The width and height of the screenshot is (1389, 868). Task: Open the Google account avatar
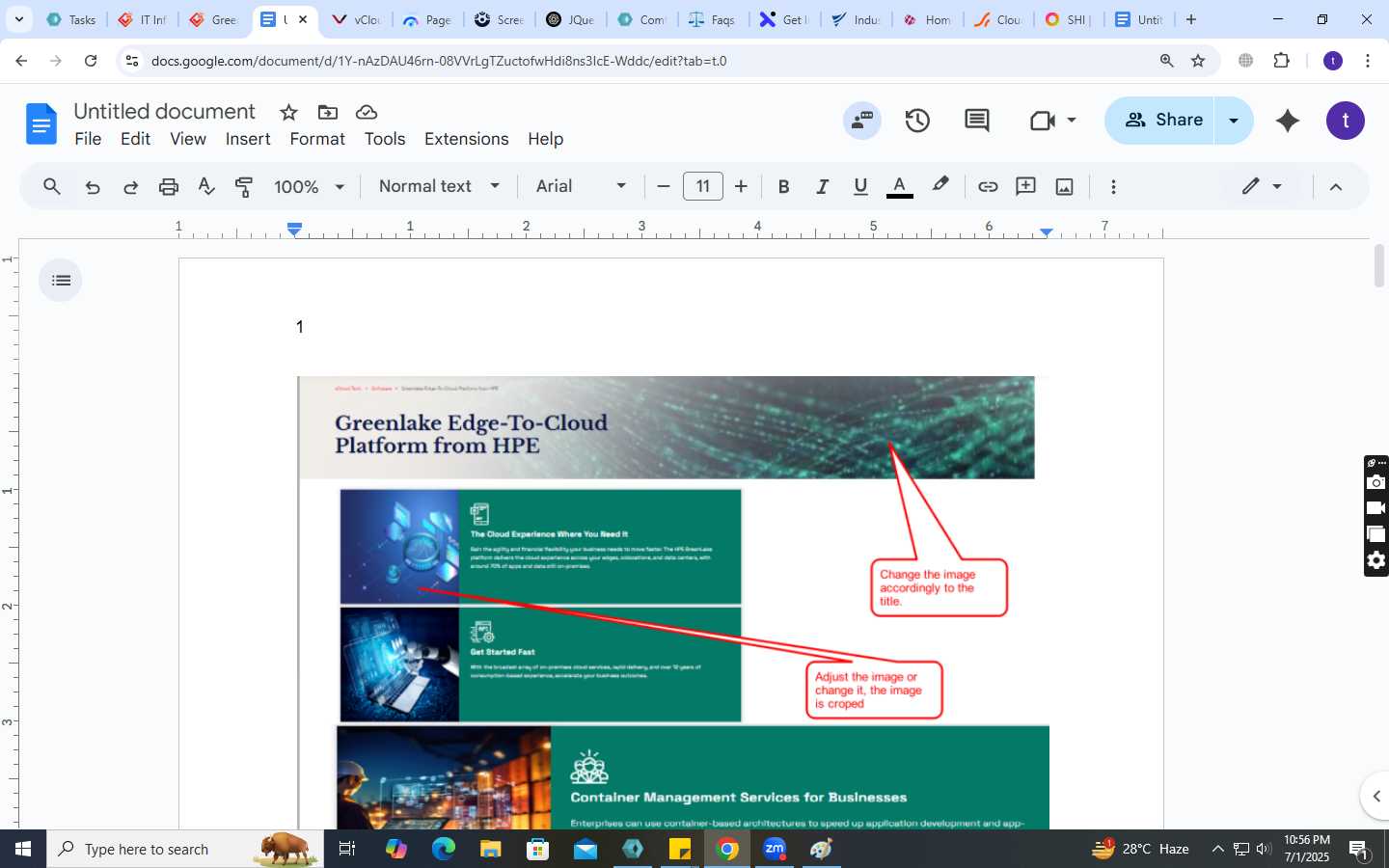tap(1346, 121)
